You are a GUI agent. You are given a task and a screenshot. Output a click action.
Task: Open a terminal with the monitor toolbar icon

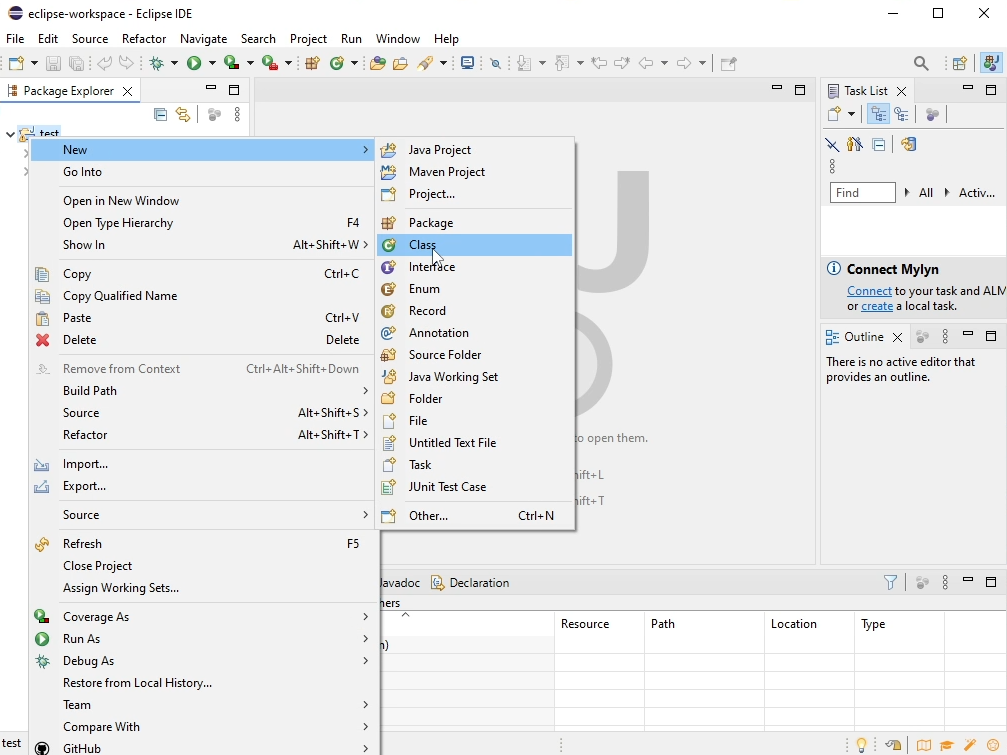[x=468, y=63]
